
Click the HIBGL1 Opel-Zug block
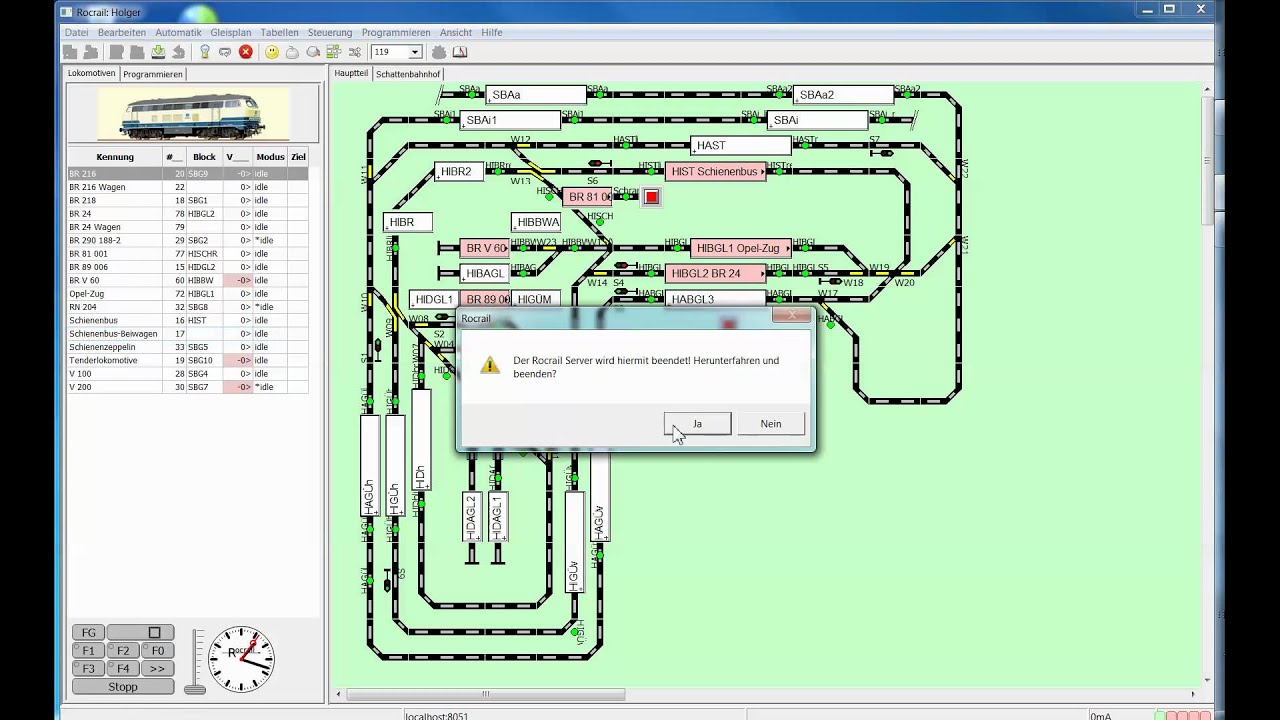tap(740, 248)
